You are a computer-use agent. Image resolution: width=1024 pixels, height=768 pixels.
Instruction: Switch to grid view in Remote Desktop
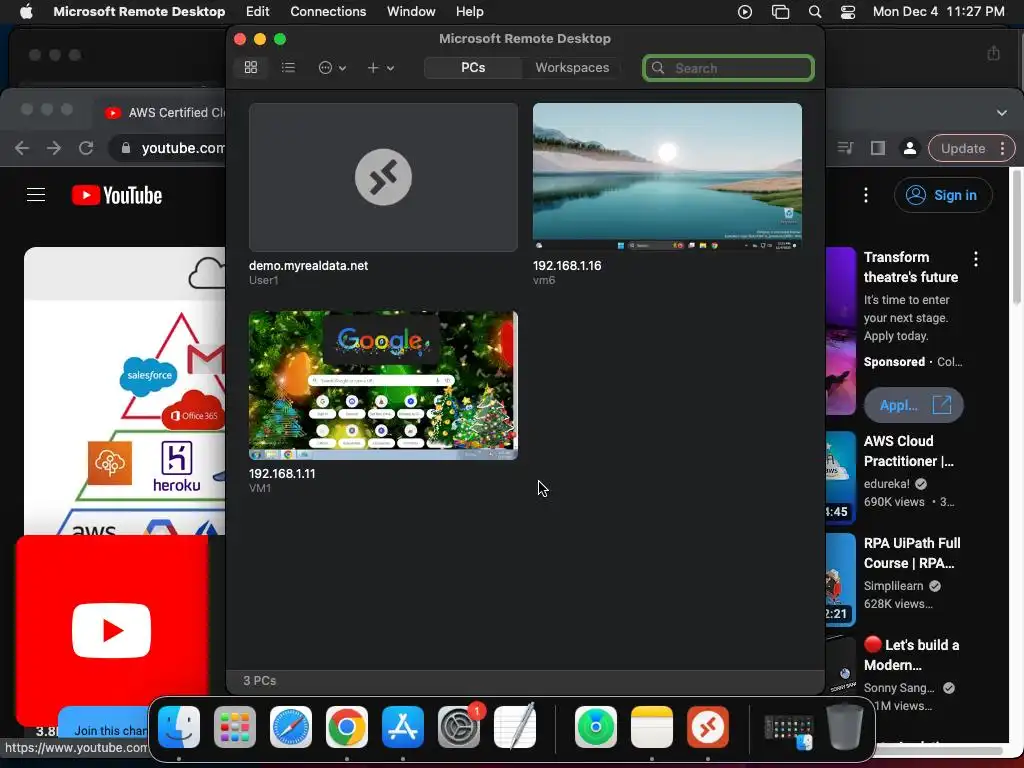[x=251, y=67]
